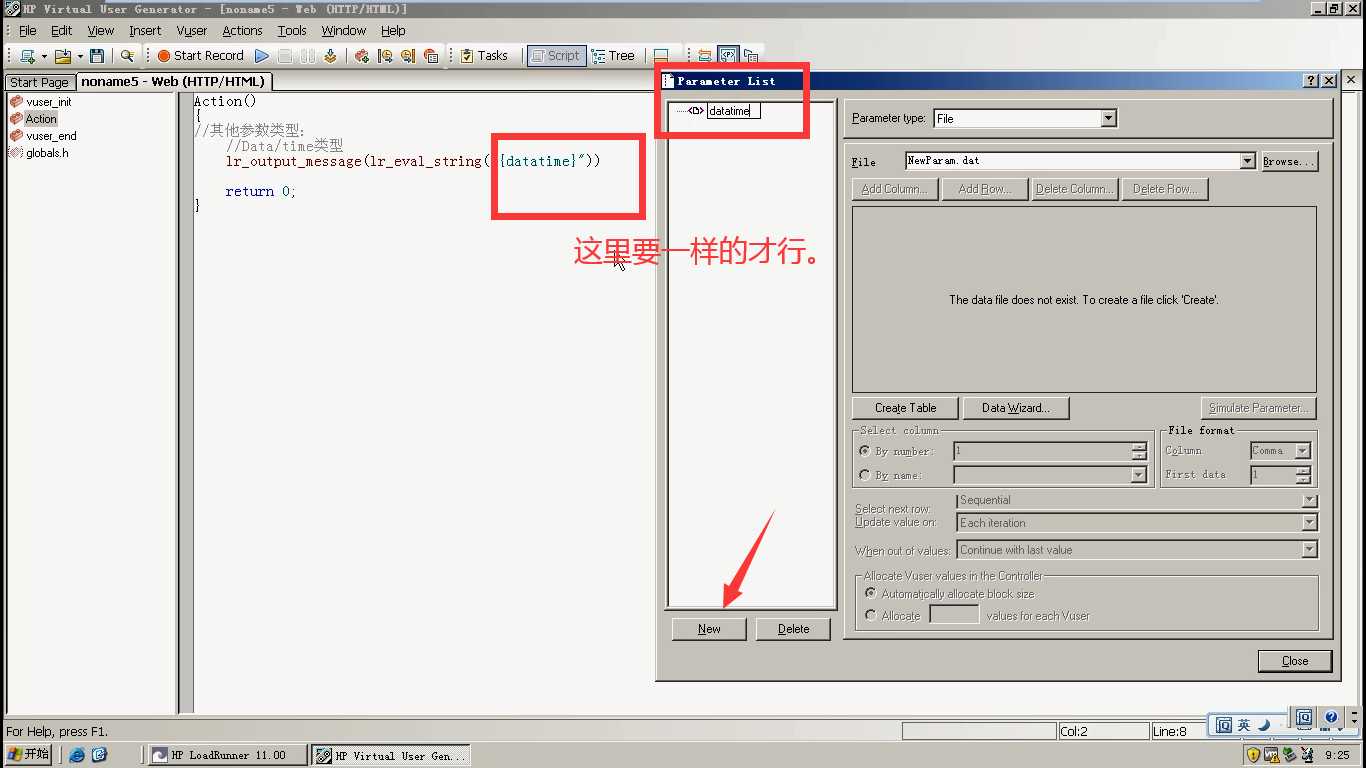
Task: Click the moon icon on the IME bar
Action: tap(1263, 724)
